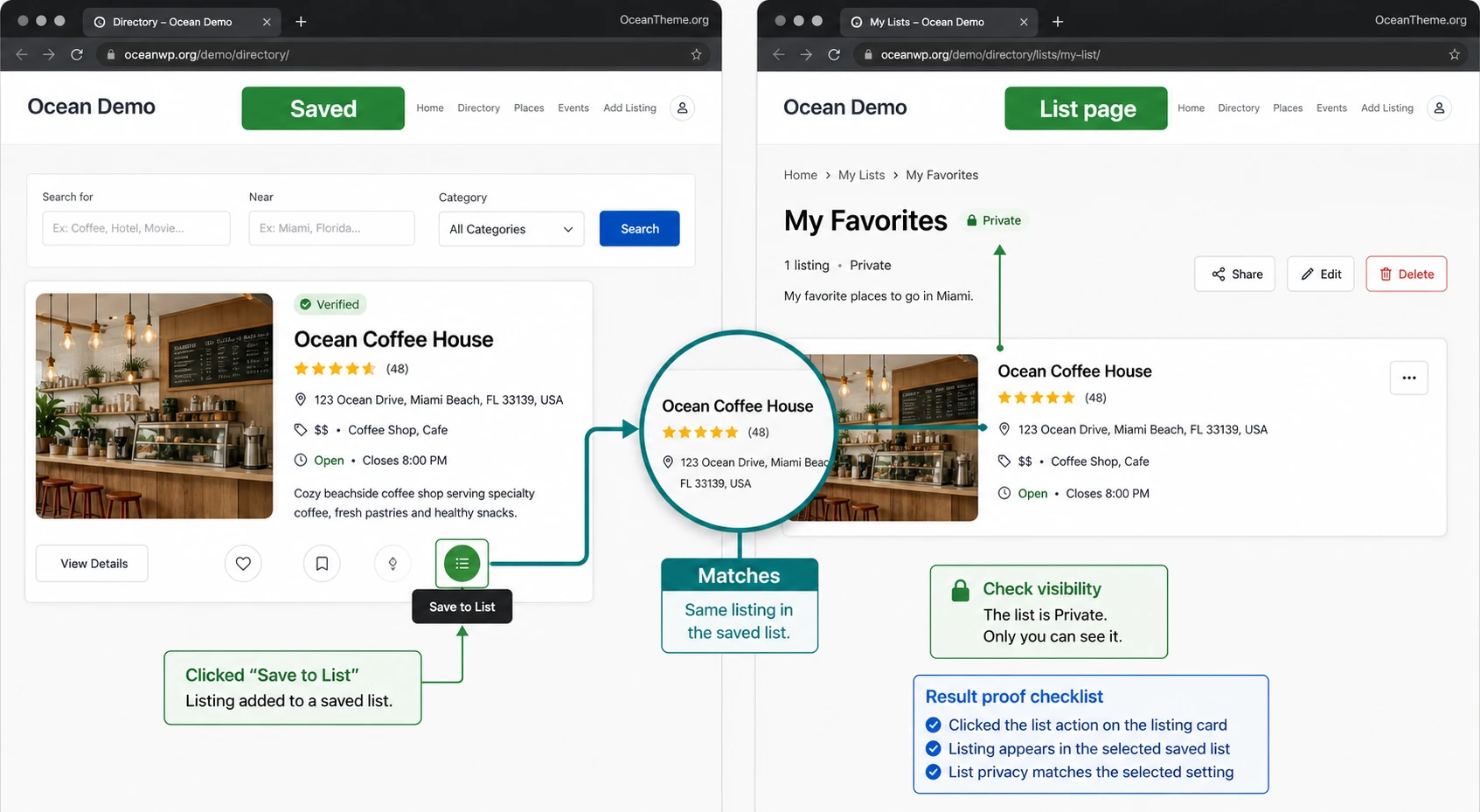Open Places menu item in the Directory window
The width and height of the screenshot is (1480, 812).
529,108
